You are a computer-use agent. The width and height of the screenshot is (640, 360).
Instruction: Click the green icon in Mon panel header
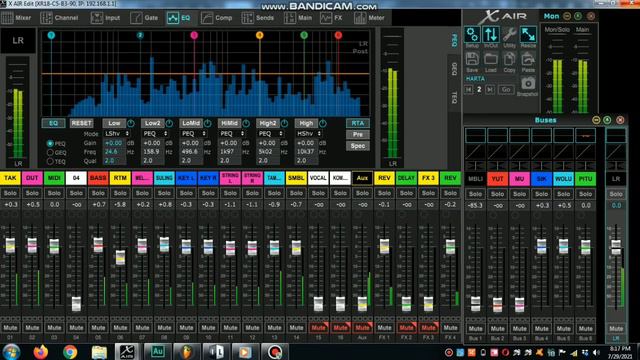(x=578, y=16)
